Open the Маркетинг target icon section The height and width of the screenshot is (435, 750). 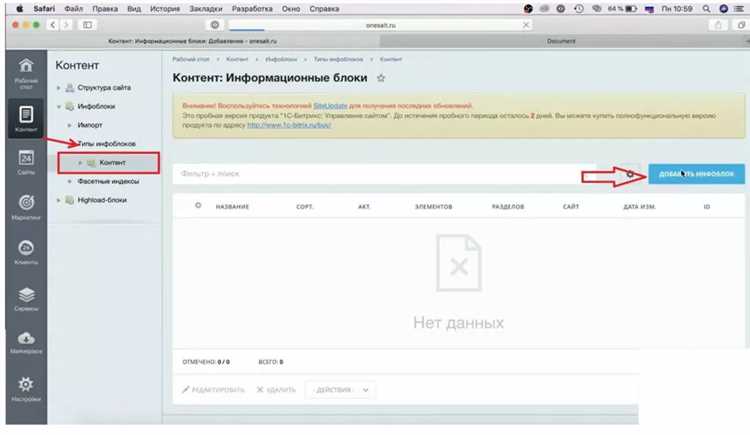[x=26, y=207]
